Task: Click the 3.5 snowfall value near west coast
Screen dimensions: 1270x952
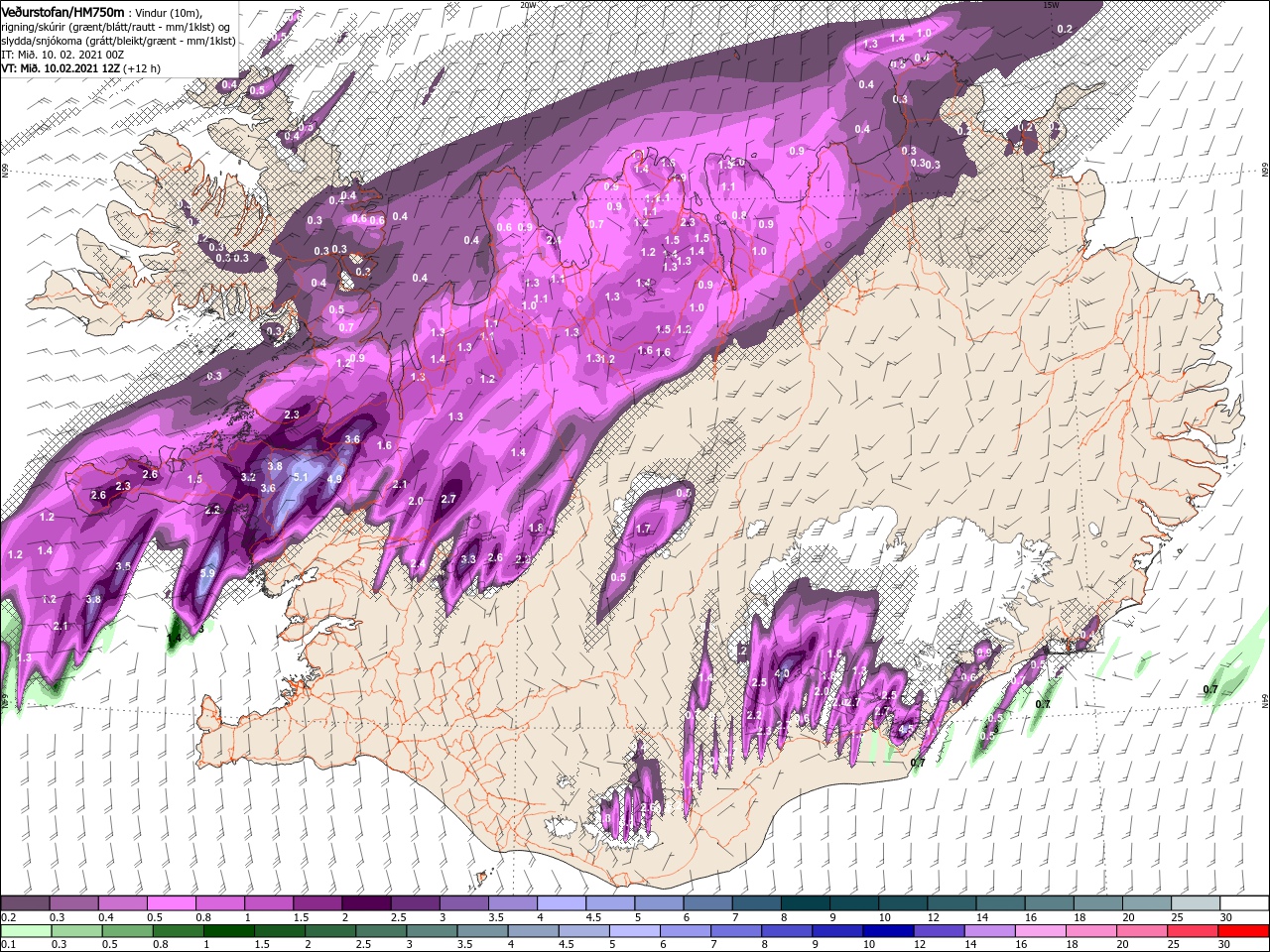Action: [x=123, y=566]
